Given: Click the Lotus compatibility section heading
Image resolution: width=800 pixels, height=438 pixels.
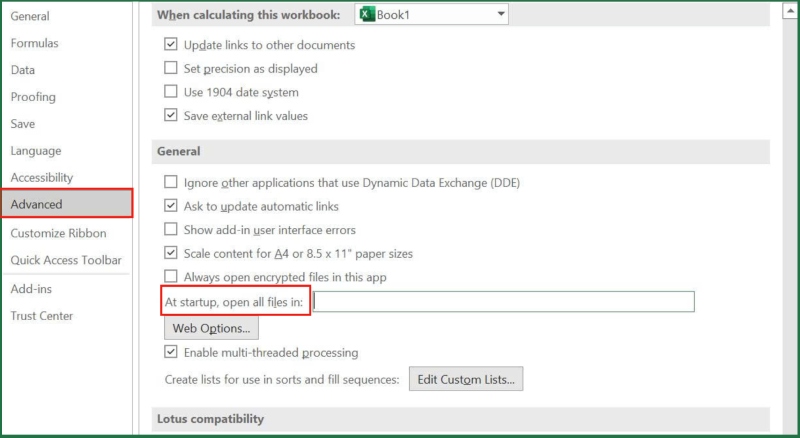Looking at the screenshot, I should (x=210, y=419).
